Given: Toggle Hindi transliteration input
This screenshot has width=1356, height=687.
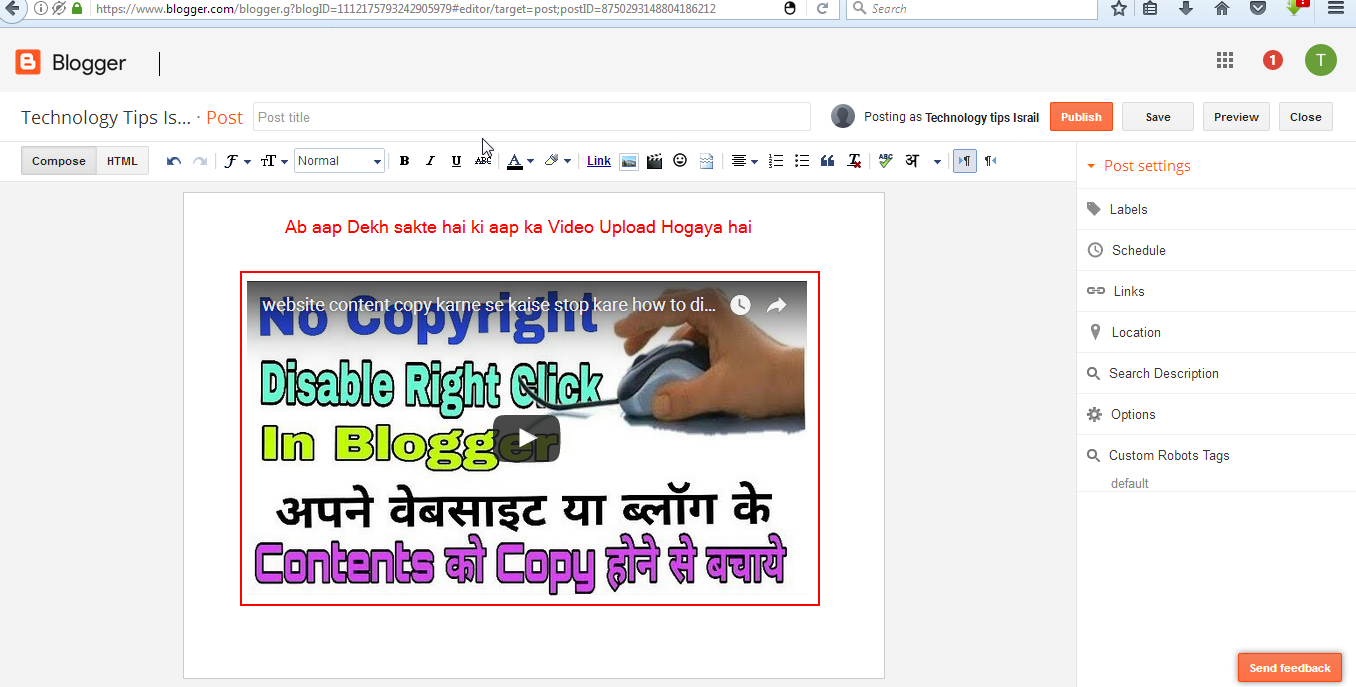Looking at the screenshot, I should (x=912, y=161).
